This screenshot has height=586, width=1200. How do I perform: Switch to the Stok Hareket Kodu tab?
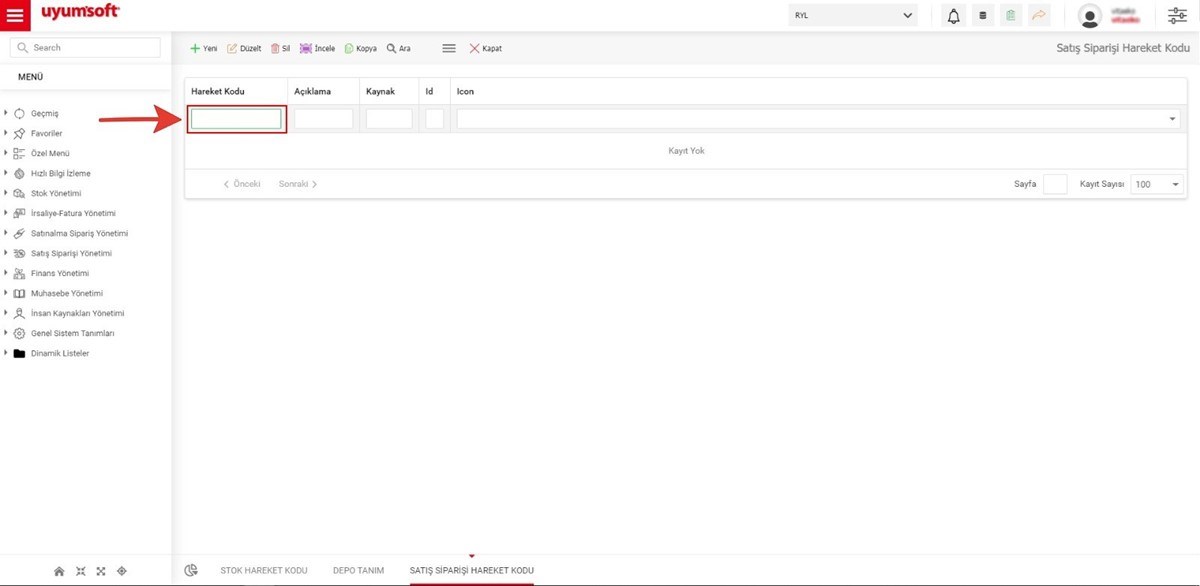(x=263, y=570)
